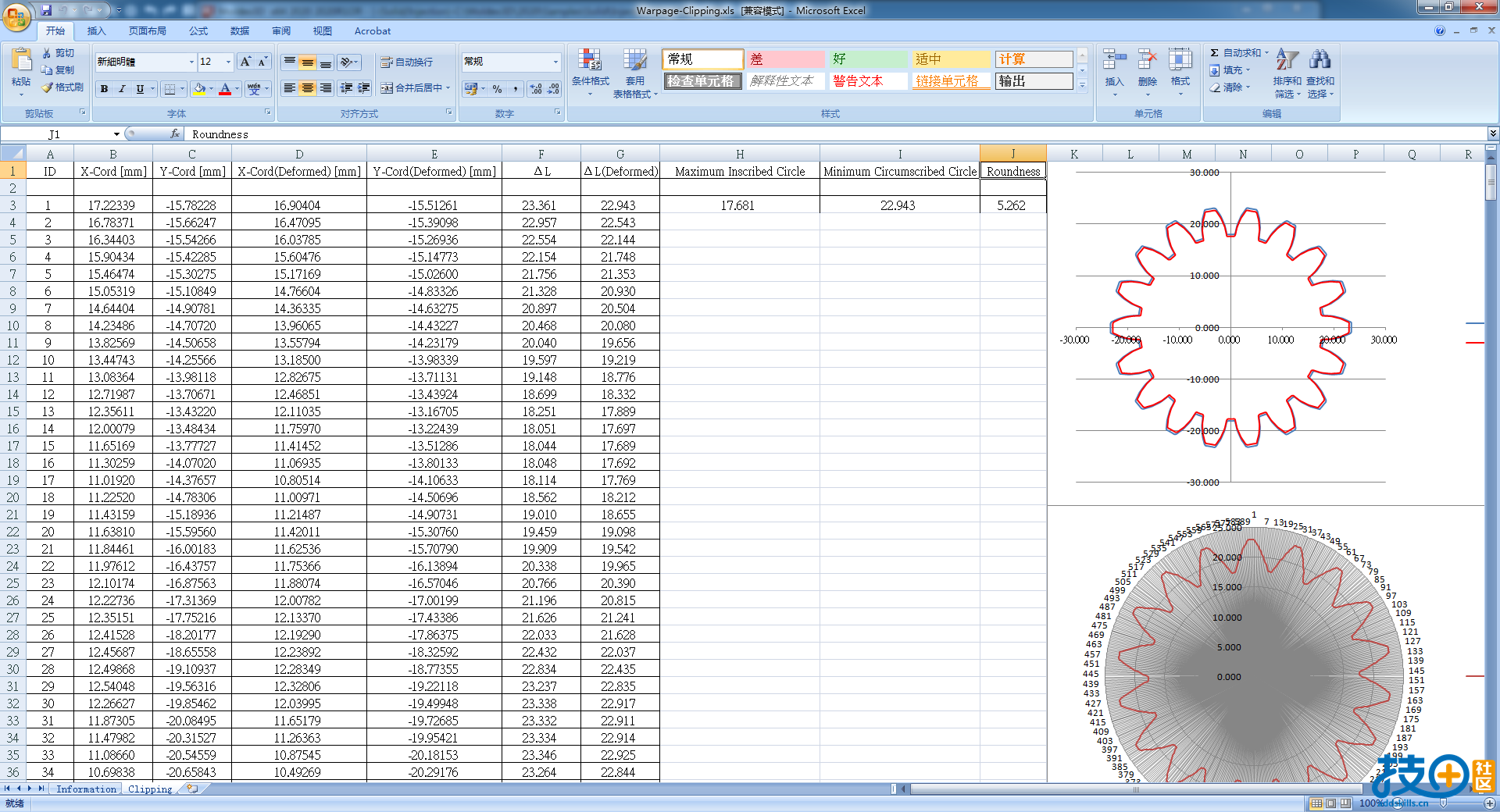Screen dimensions: 1500x812
Task: Cut the selection using 剪切
Action: click(59, 53)
